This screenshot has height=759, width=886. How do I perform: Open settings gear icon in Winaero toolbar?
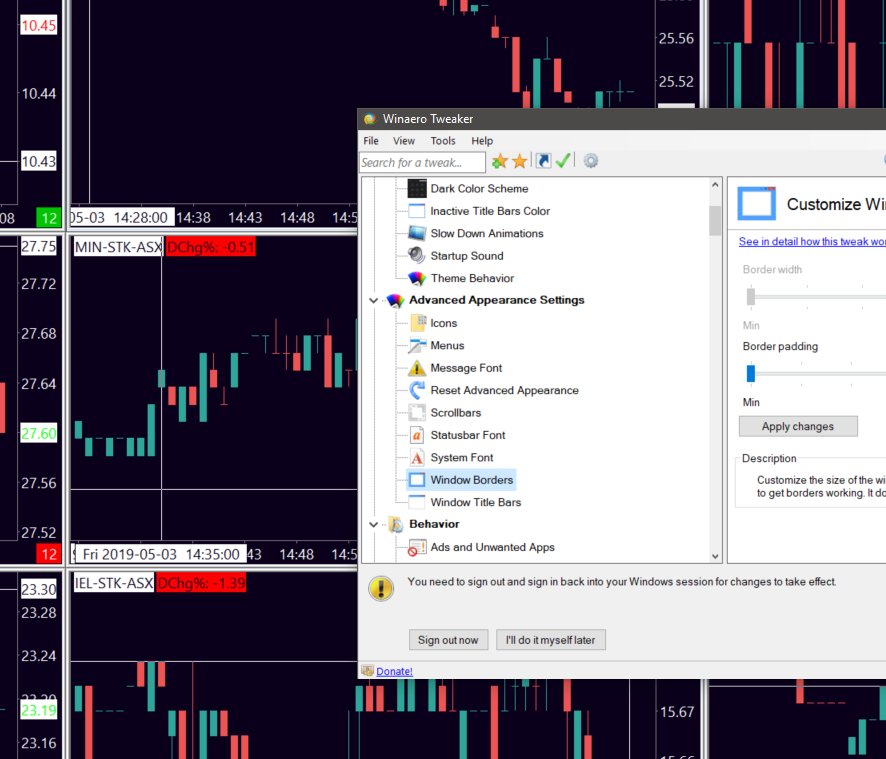(x=590, y=161)
